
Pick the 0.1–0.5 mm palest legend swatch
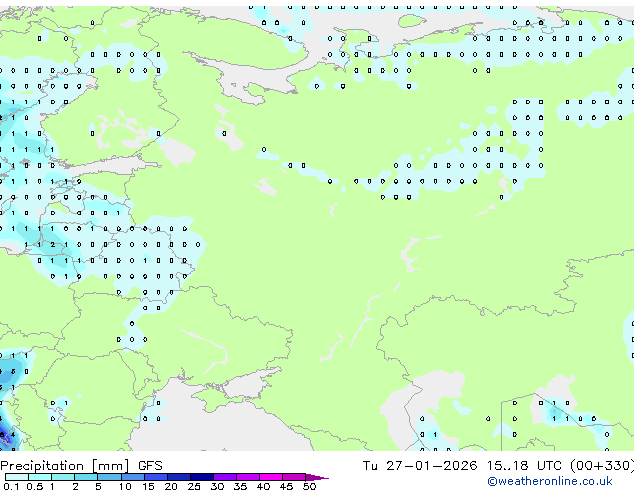coord(17,477)
